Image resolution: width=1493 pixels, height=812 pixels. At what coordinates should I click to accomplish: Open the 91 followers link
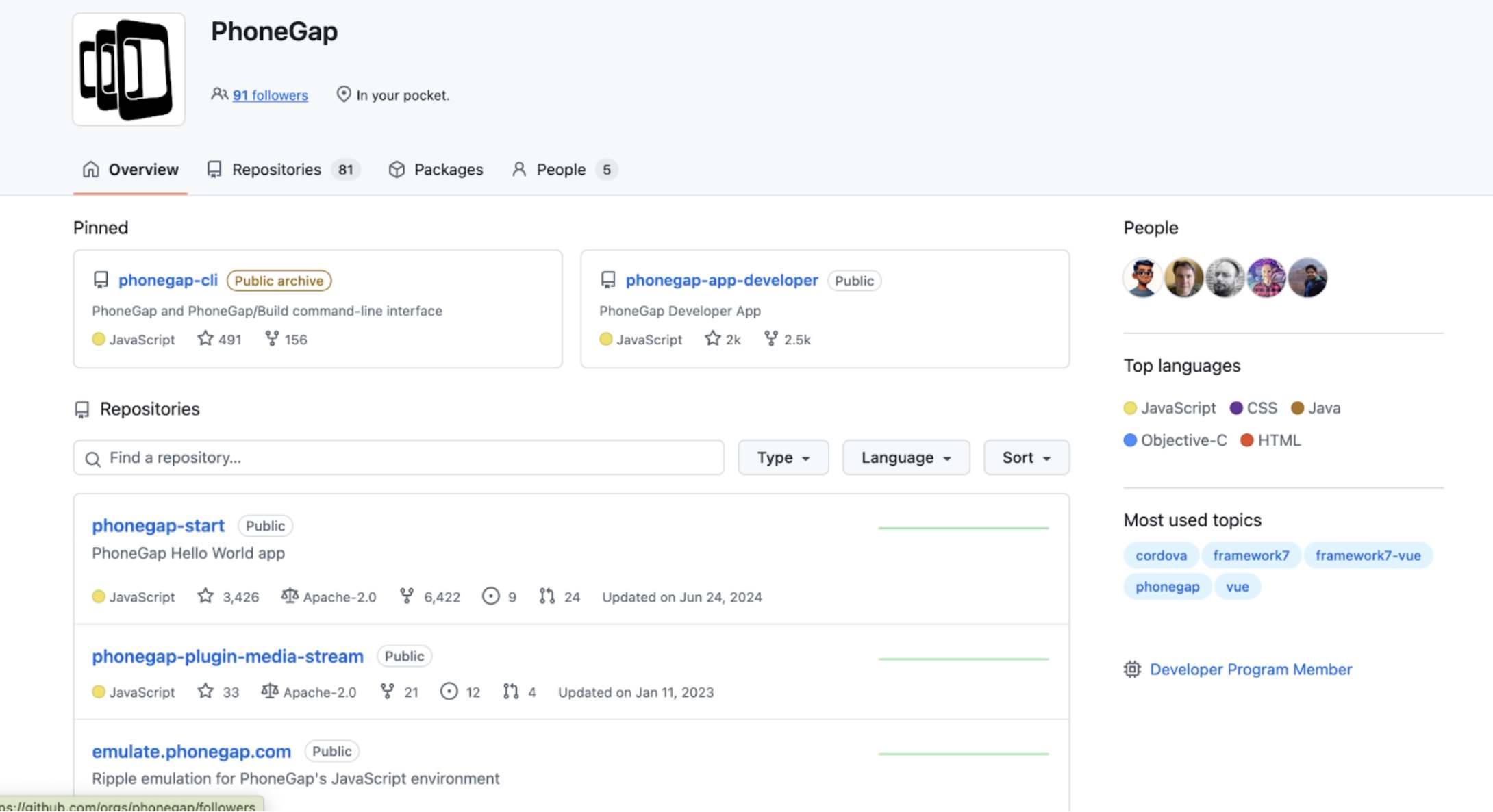click(270, 95)
